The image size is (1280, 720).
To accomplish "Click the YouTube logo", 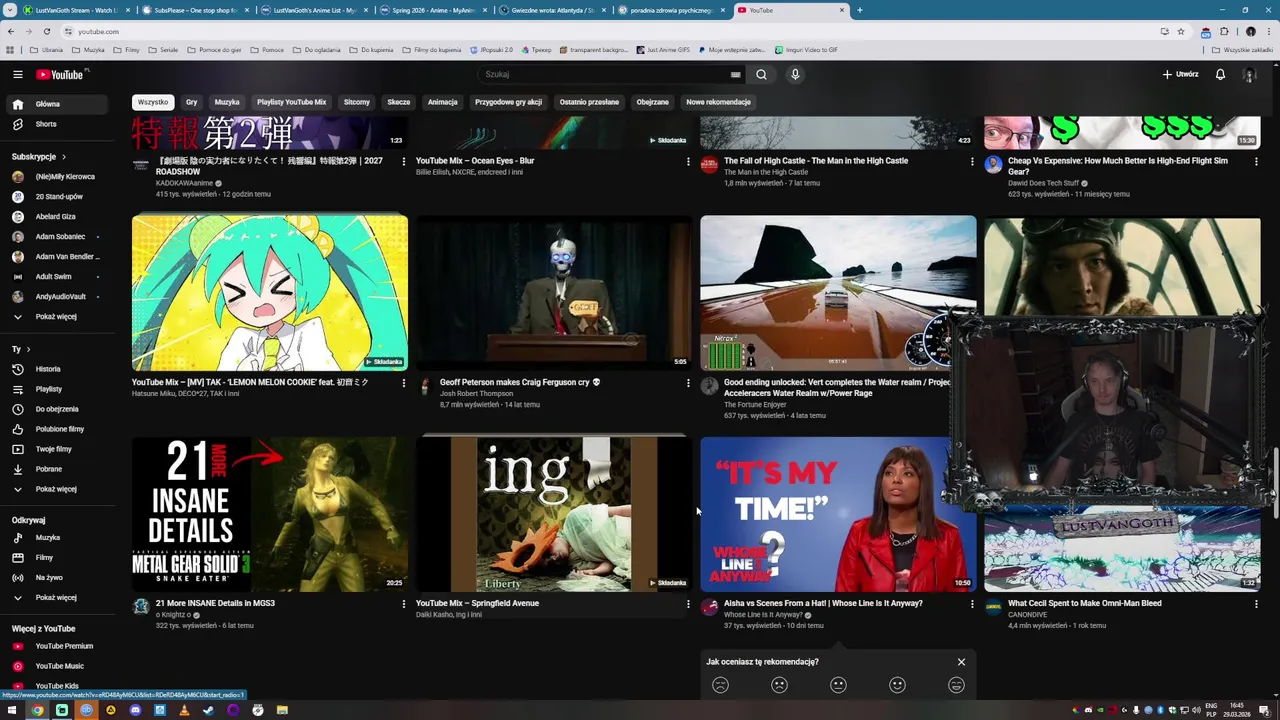I will coord(62,74).
